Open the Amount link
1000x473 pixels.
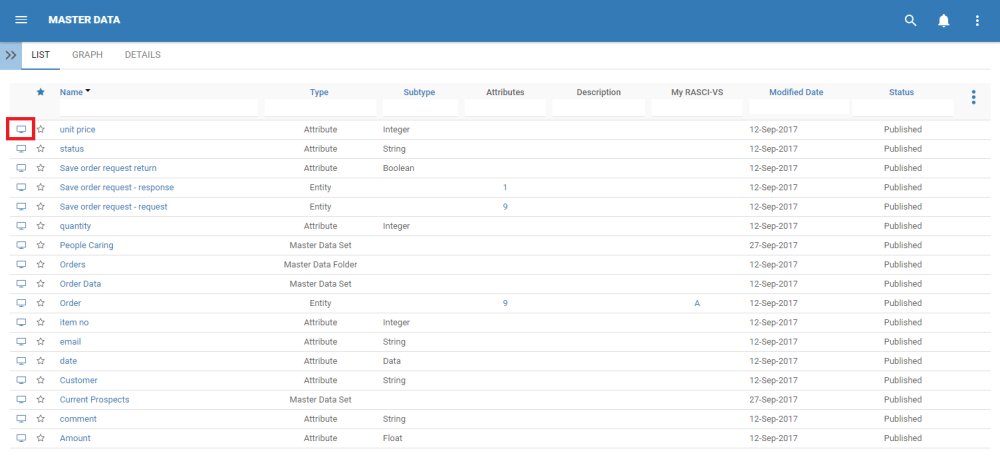[x=75, y=438]
